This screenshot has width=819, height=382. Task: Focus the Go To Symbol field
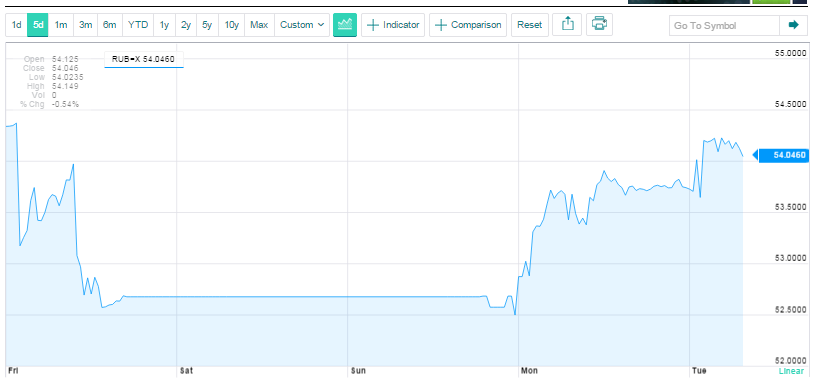tap(724, 25)
